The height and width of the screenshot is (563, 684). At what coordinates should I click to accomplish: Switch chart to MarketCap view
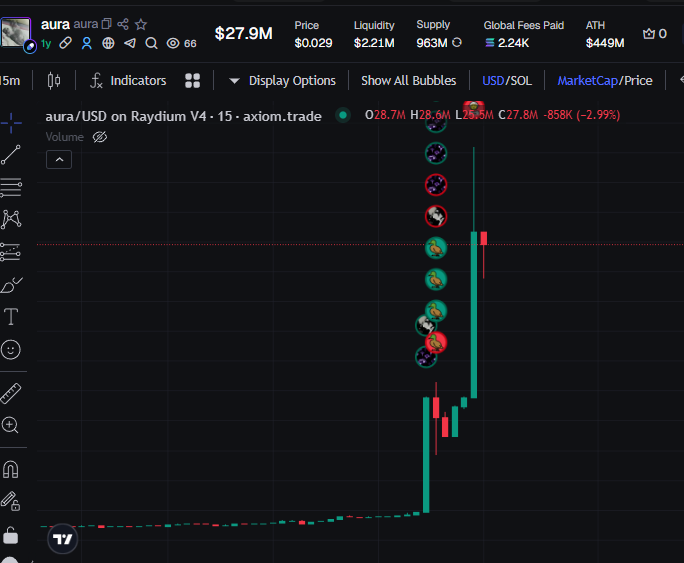[x=588, y=81]
